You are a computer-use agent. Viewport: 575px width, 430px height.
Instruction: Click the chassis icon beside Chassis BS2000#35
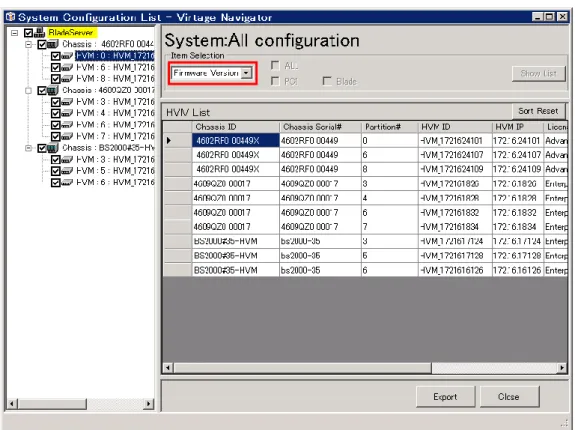pyautogui.click(x=53, y=148)
